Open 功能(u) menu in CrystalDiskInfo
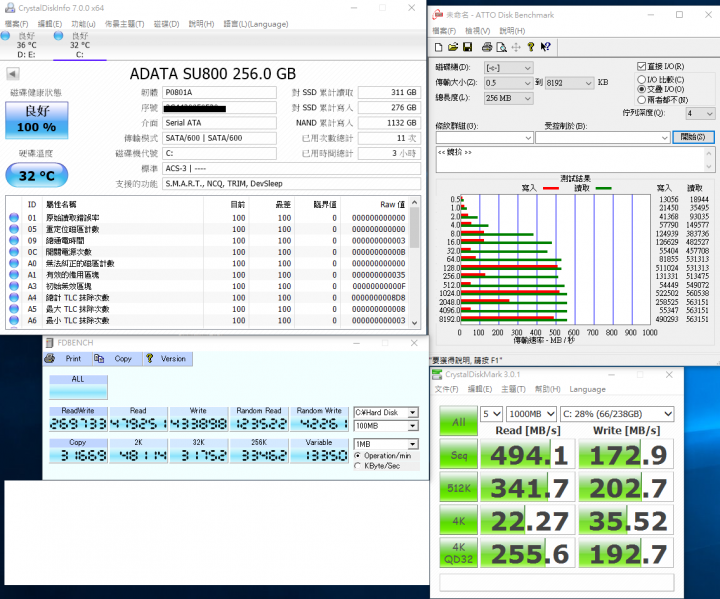The width and height of the screenshot is (720, 599). 83,24
